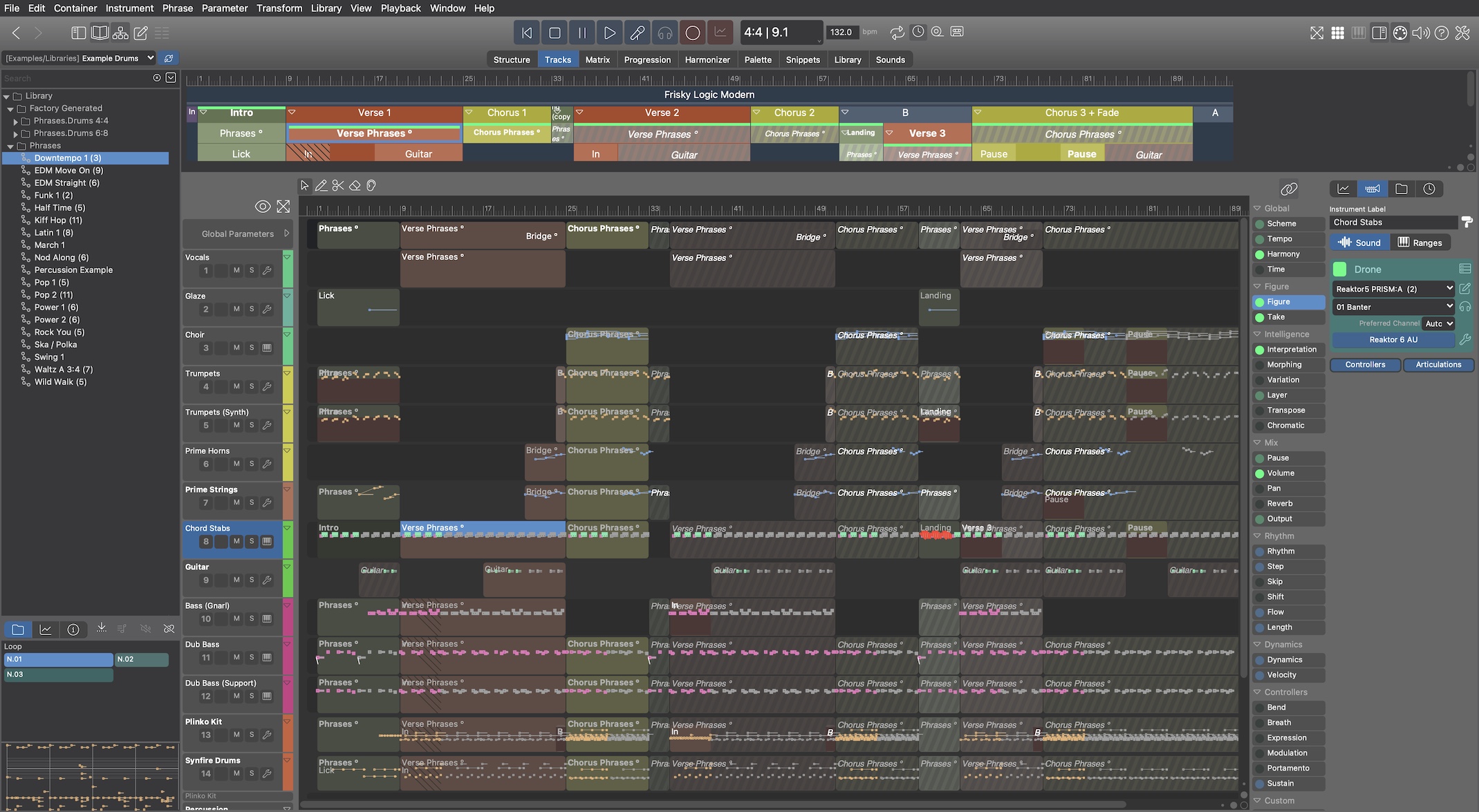Click the cassette tape icon in toolbar

957,32
